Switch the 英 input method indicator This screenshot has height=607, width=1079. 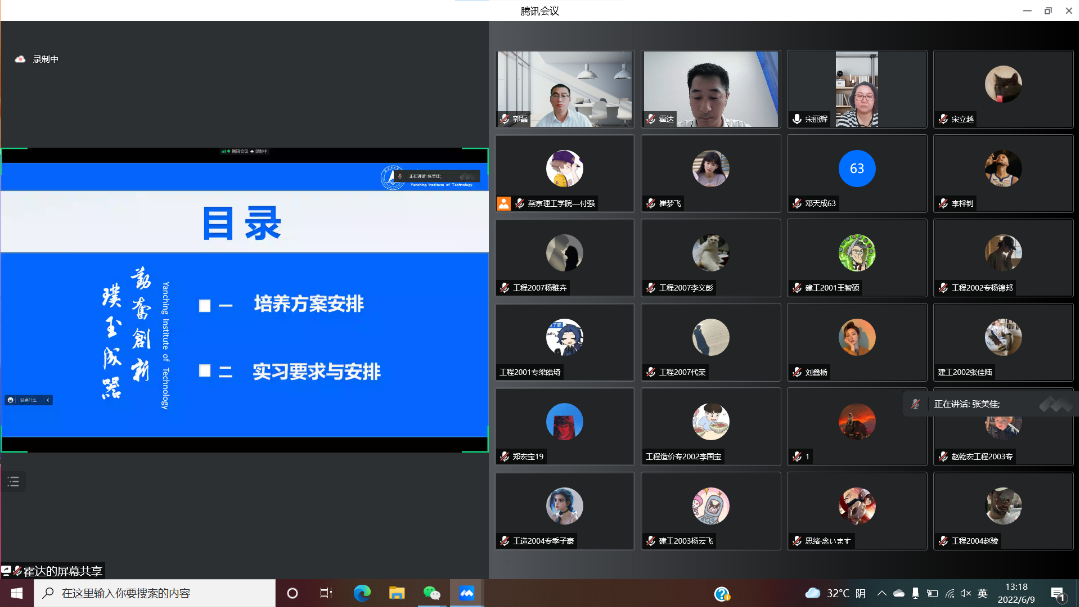point(982,593)
